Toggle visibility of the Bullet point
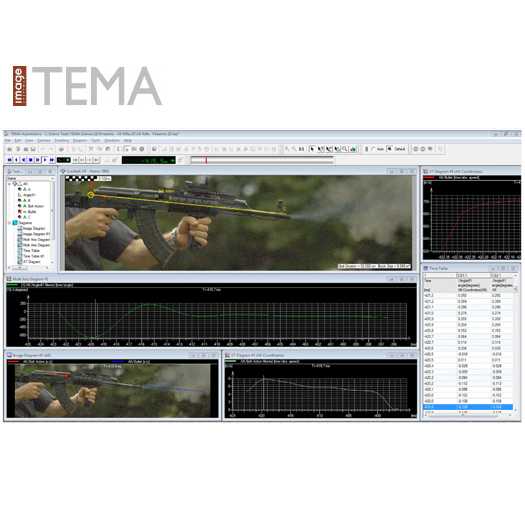The height and width of the screenshot is (525, 525). pos(20,212)
